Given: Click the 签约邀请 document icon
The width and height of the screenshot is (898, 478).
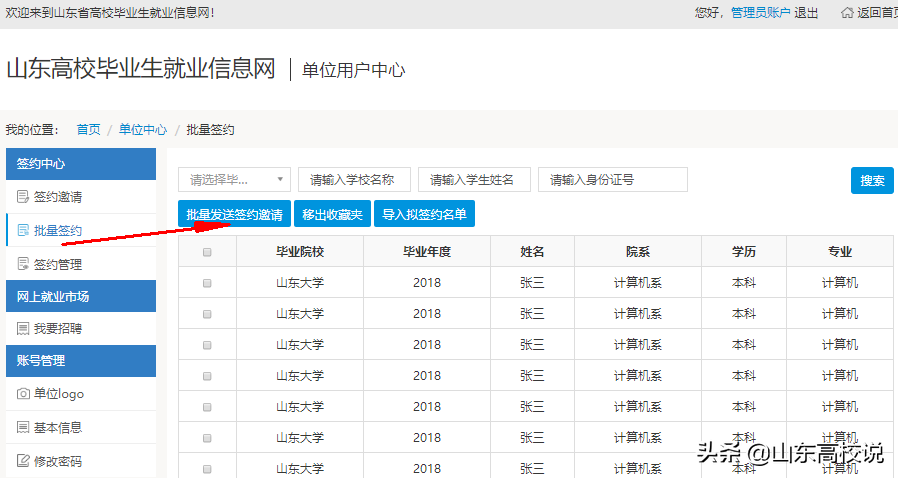Looking at the screenshot, I should click(x=23, y=197).
